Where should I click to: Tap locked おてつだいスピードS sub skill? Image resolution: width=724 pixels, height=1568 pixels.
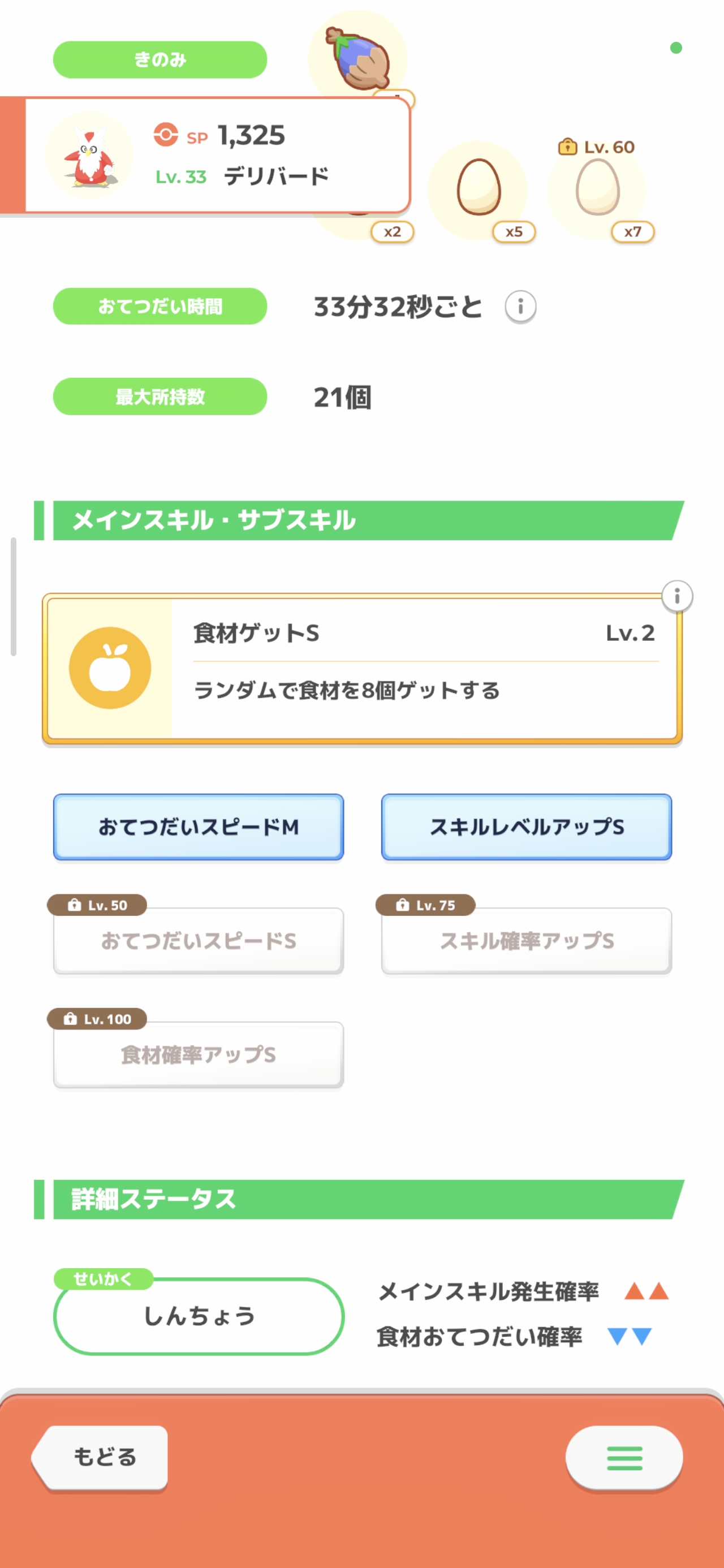coord(199,941)
